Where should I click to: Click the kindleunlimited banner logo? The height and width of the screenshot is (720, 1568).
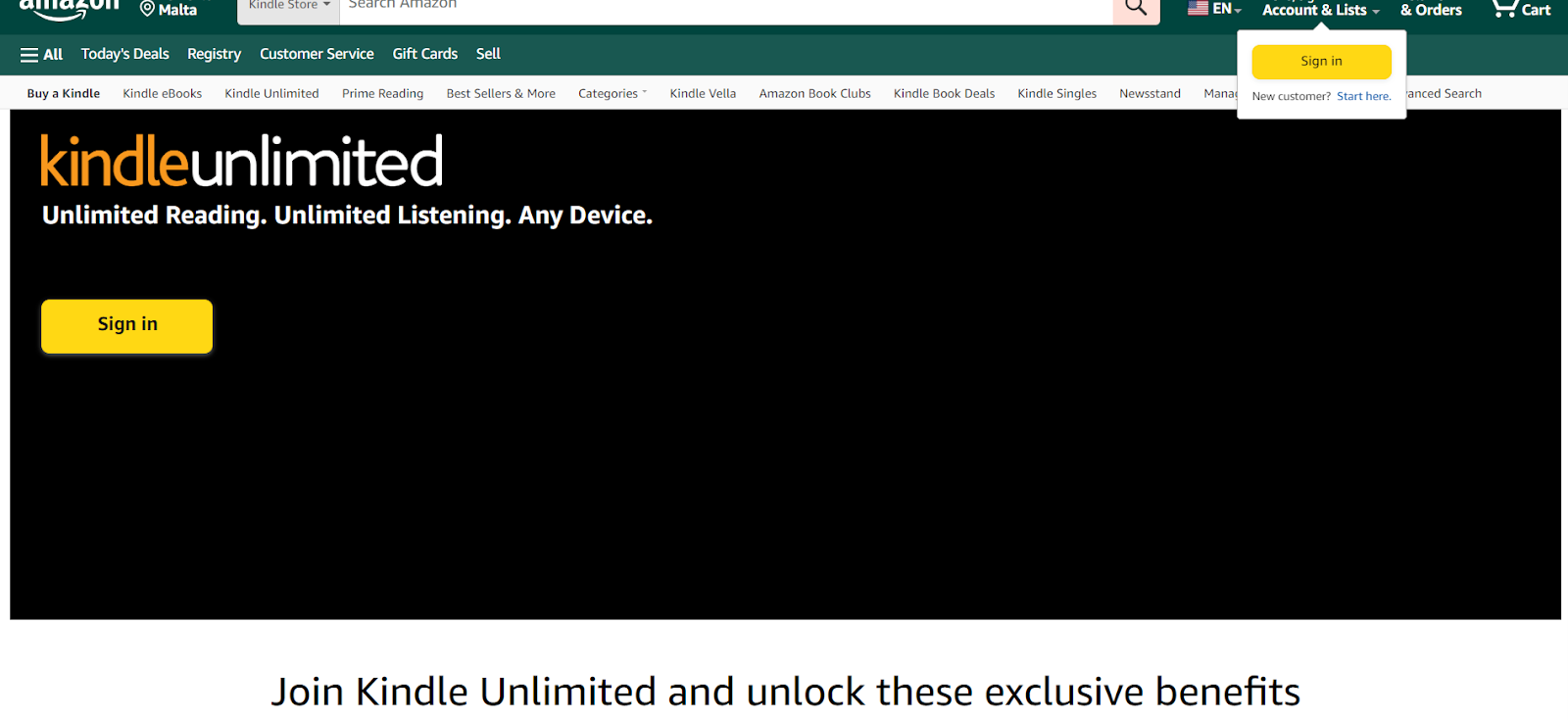click(x=242, y=162)
